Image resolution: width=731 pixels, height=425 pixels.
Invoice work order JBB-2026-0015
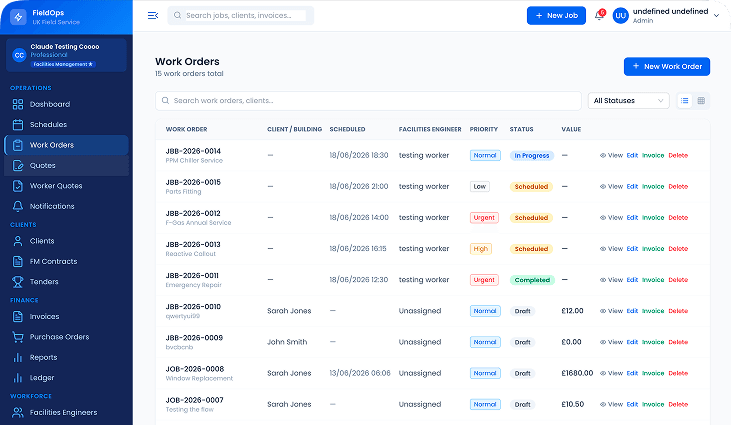pos(653,186)
